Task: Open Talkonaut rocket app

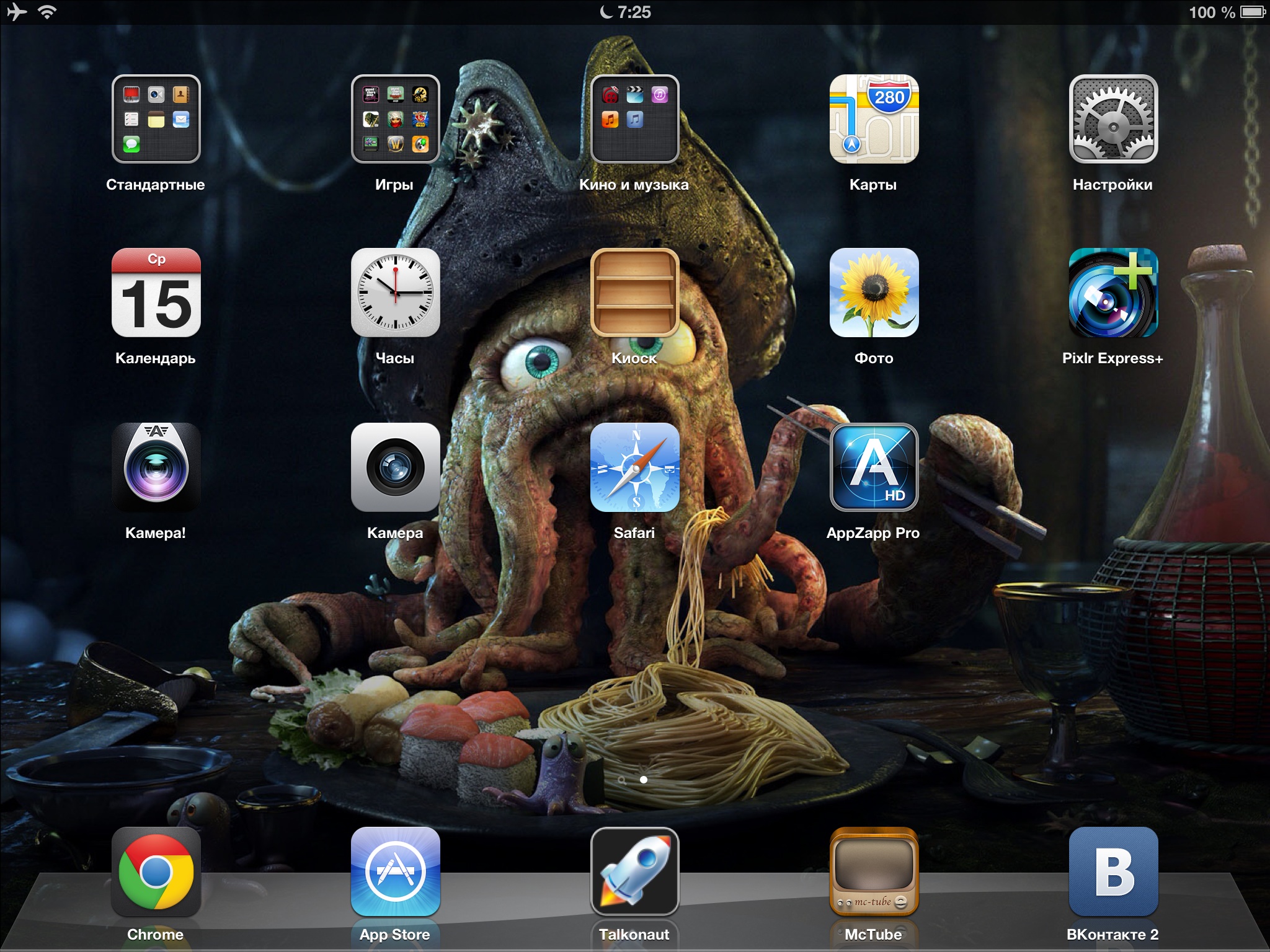Action: tap(634, 872)
